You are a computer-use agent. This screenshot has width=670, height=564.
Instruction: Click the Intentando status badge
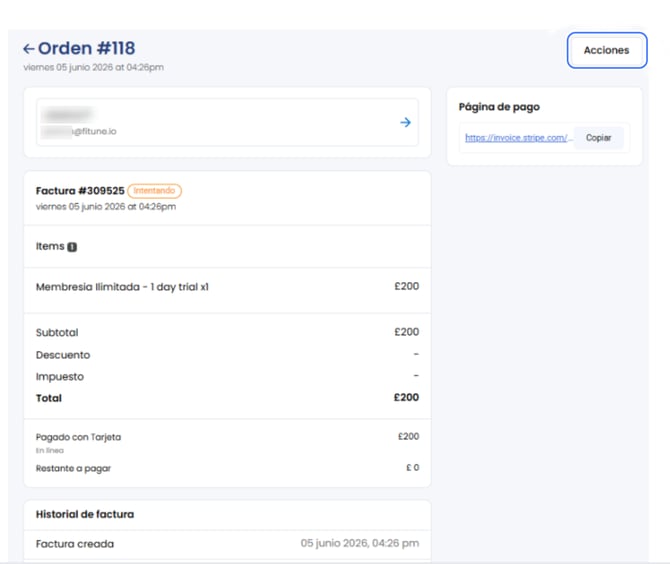[154, 191]
